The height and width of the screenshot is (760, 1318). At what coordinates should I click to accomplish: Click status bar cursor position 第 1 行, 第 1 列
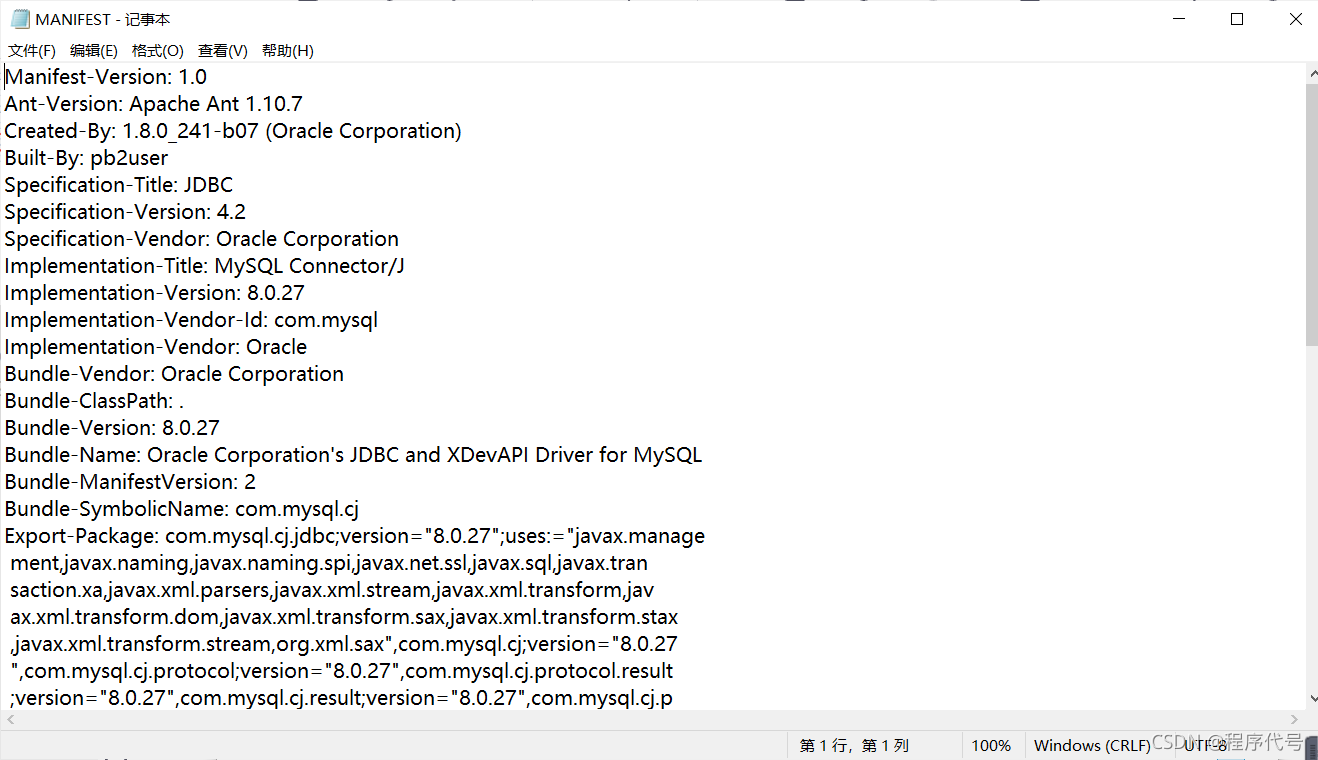click(854, 746)
